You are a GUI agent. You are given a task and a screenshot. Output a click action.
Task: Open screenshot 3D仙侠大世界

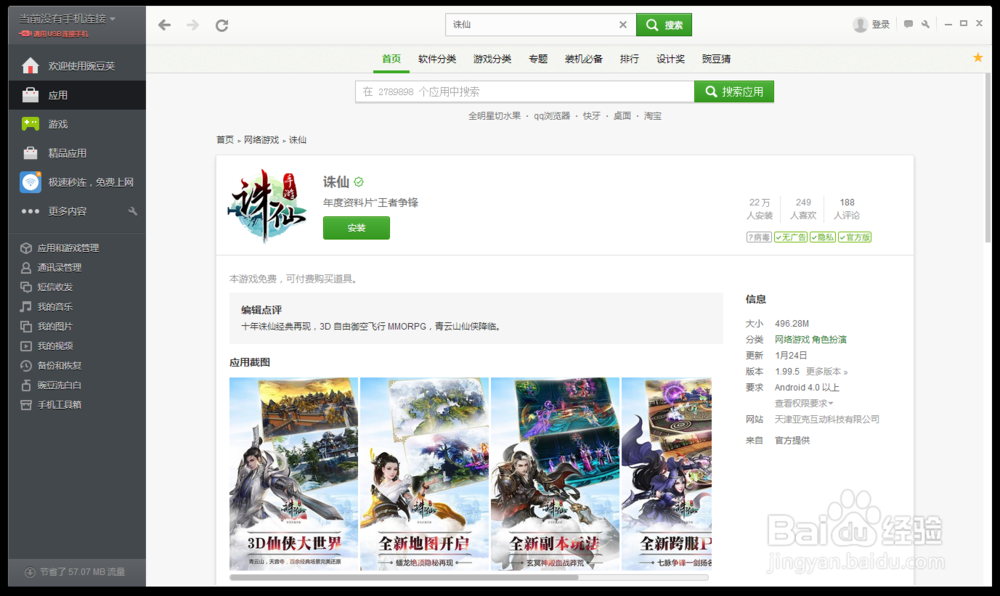click(x=293, y=474)
